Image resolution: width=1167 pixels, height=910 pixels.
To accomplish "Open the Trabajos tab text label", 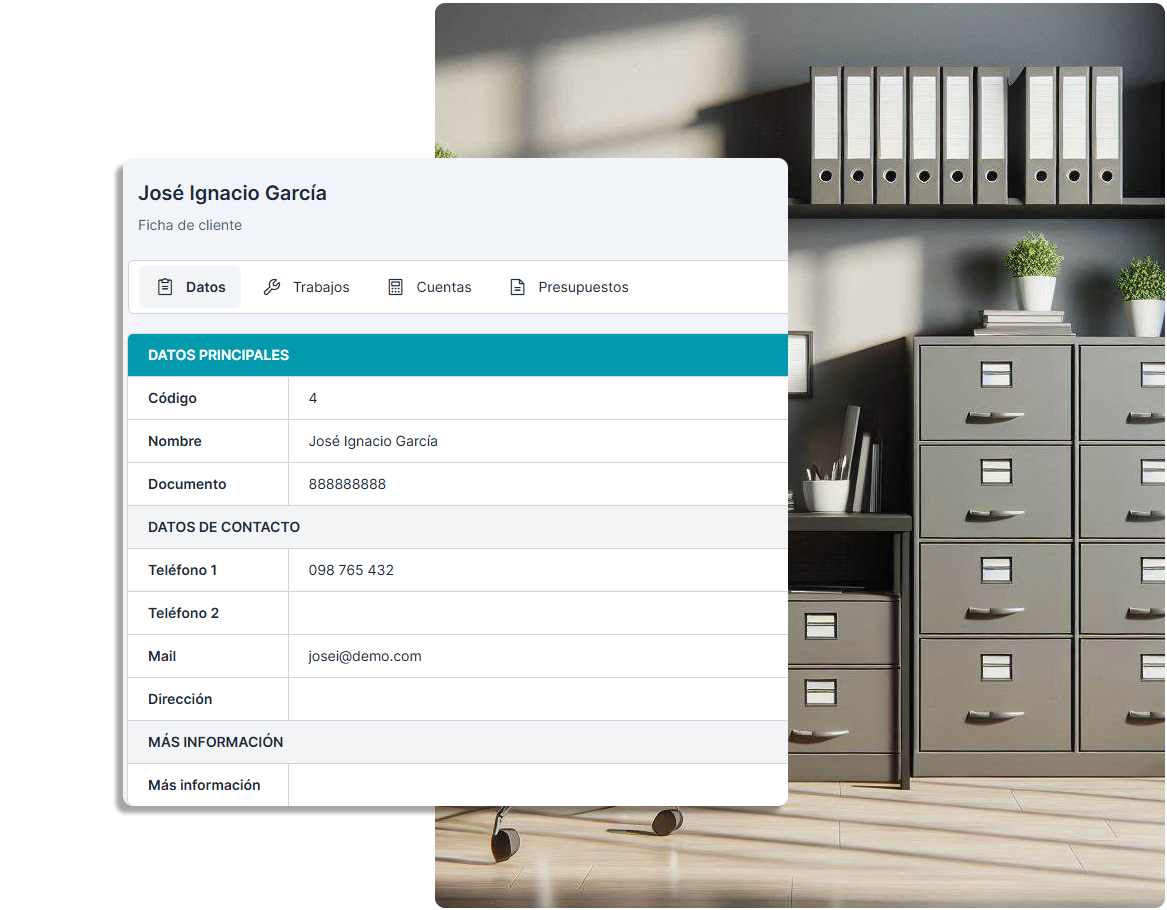I will pos(321,287).
